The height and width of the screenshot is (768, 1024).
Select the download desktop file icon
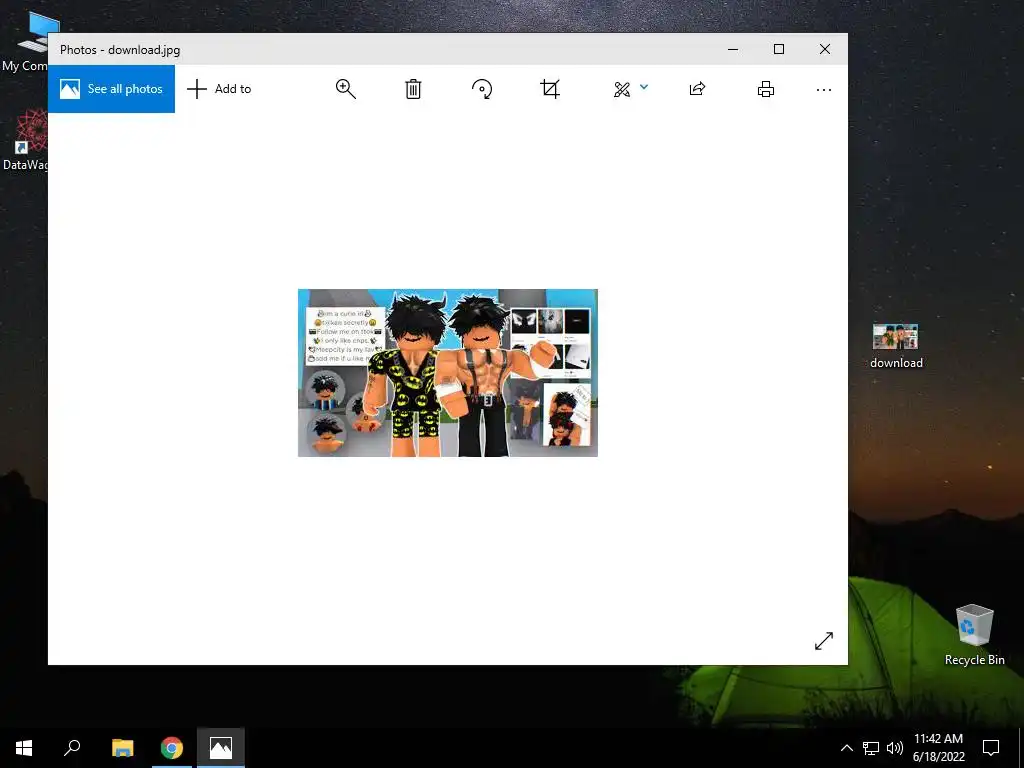point(895,346)
